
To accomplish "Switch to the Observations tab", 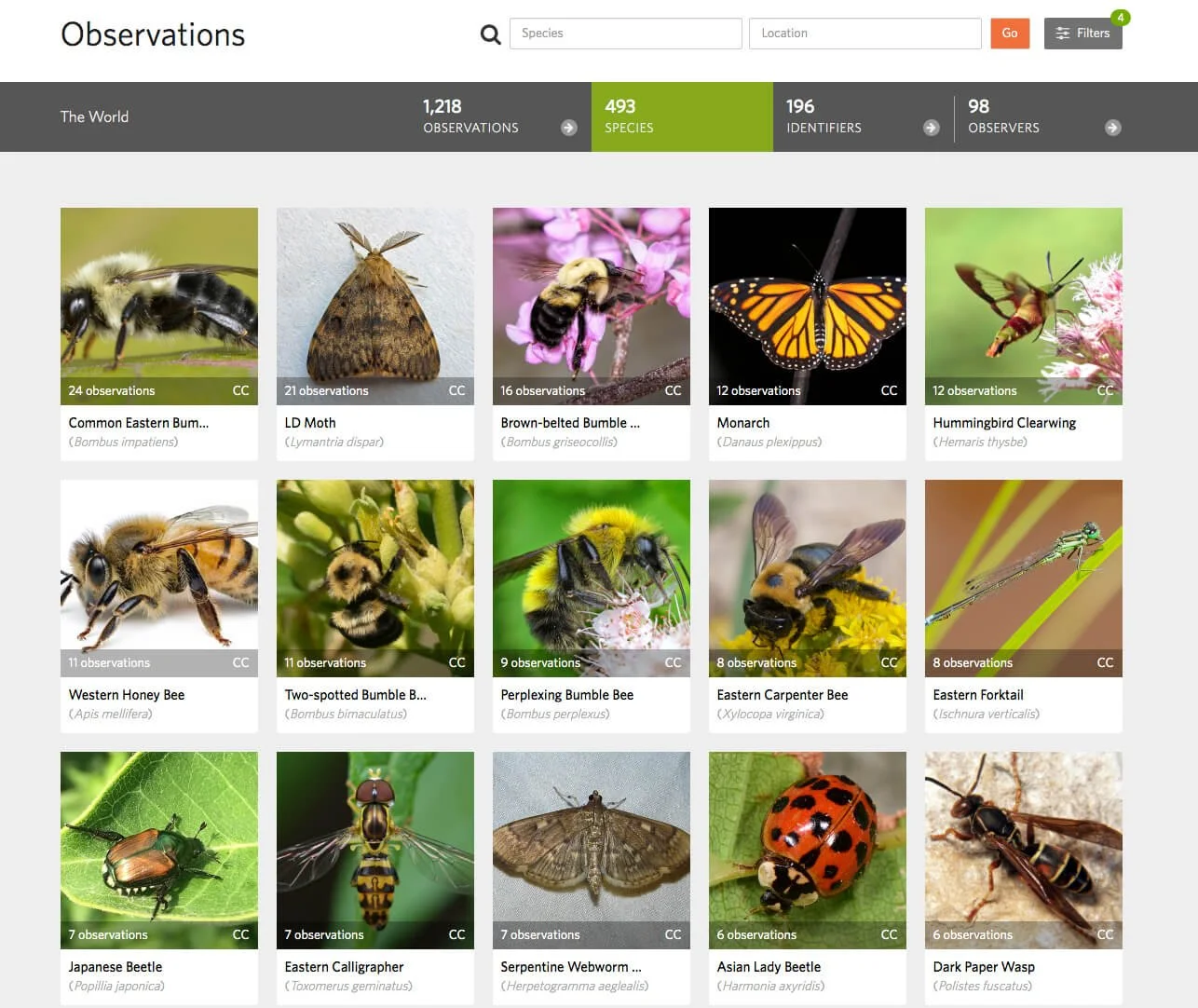I will click(470, 116).
